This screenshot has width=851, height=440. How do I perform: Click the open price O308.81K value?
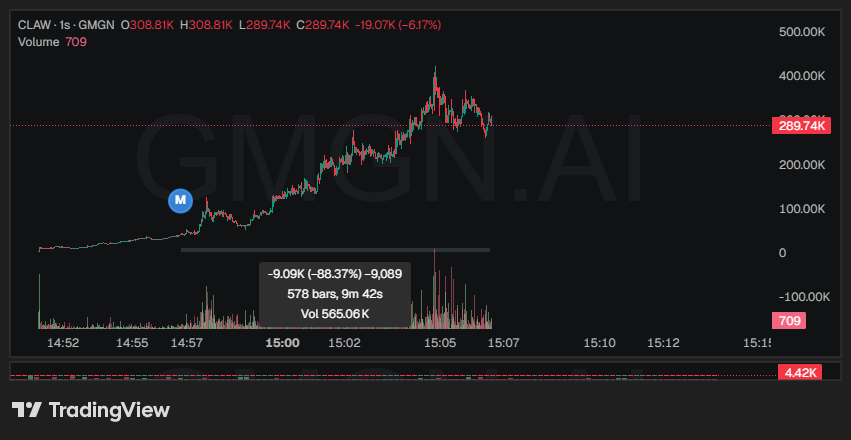pyautogui.click(x=147, y=25)
